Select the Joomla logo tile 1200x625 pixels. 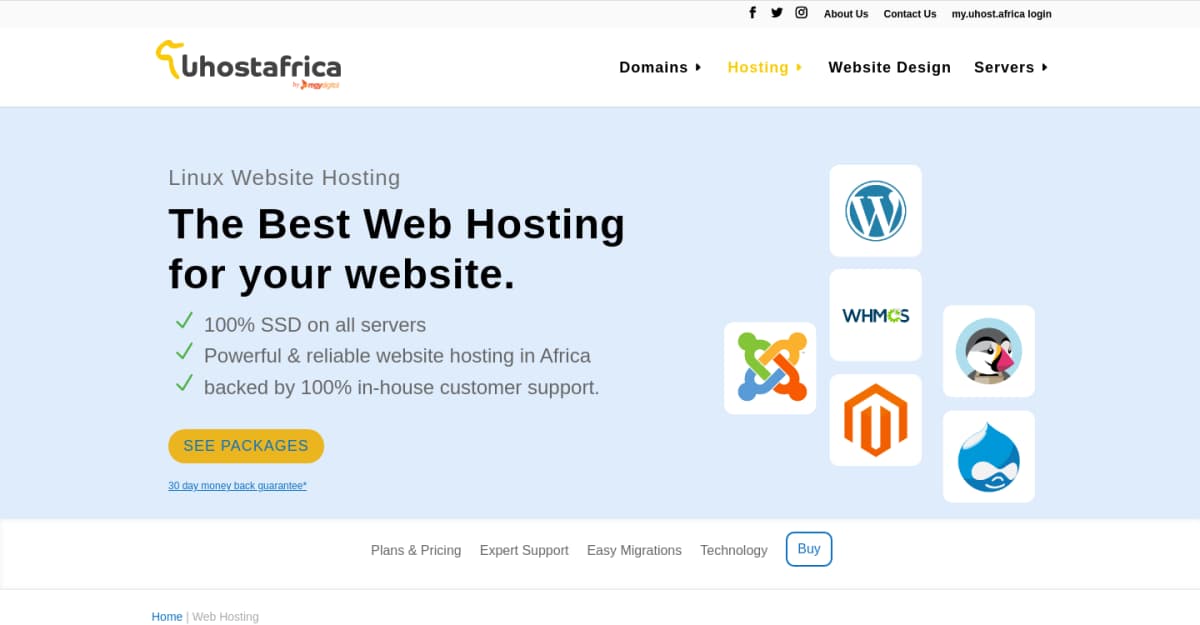point(770,368)
